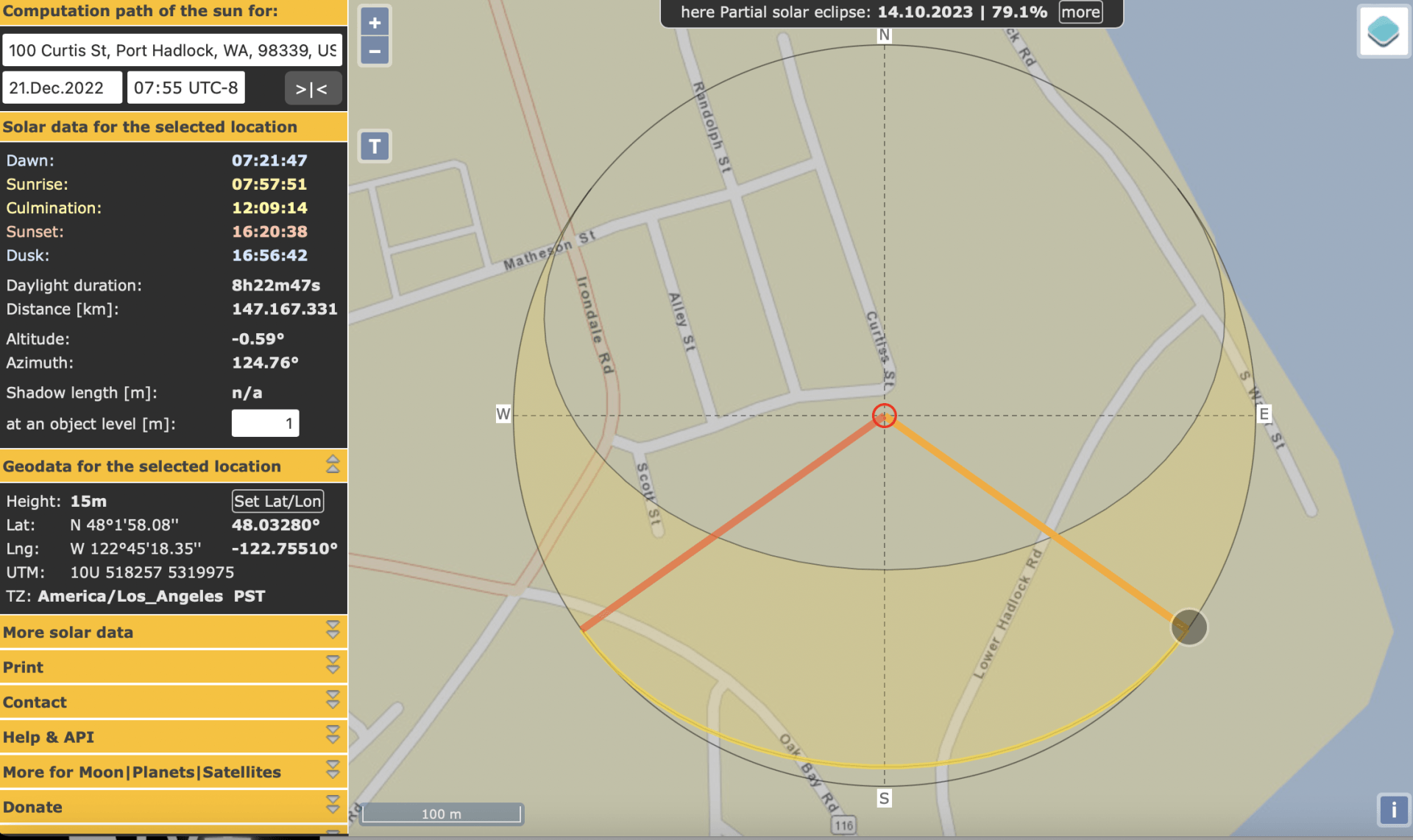The image size is (1413, 840).
Task: Collapse the Geodata for selected location section
Action: tap(333, 465)
